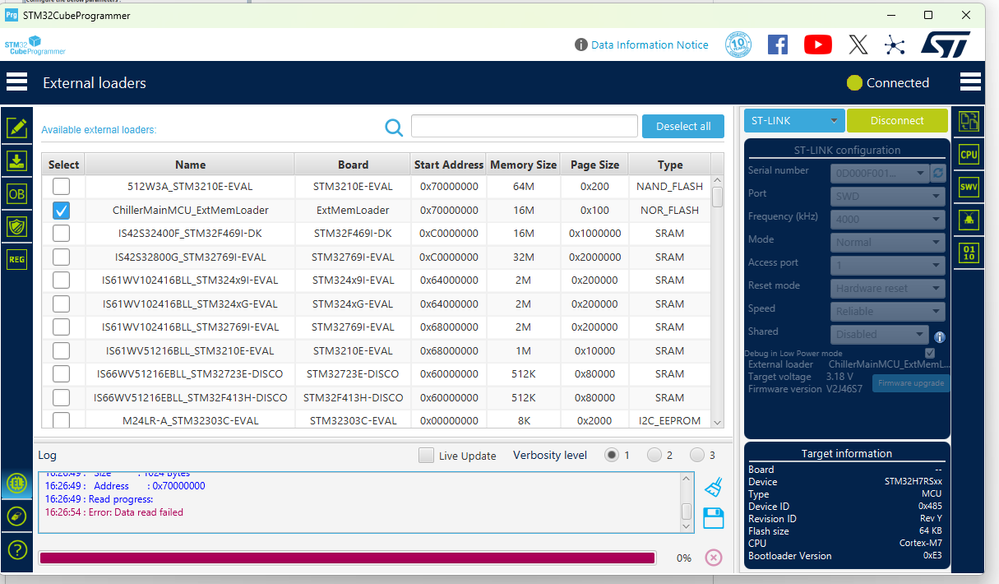Open Help question mark icon
999x584 pixels.
[17, 550]
